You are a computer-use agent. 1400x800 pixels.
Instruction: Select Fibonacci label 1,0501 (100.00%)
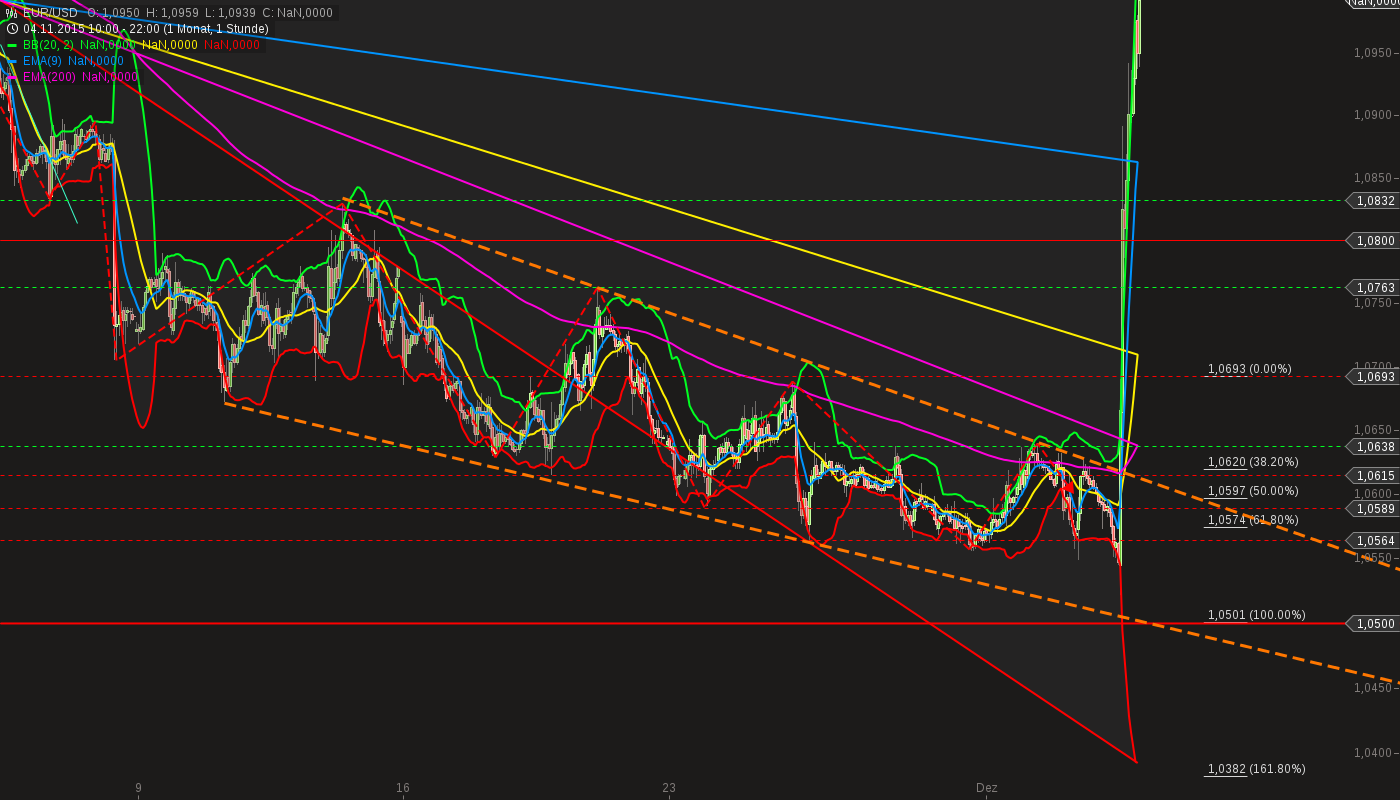point(1256,615)
